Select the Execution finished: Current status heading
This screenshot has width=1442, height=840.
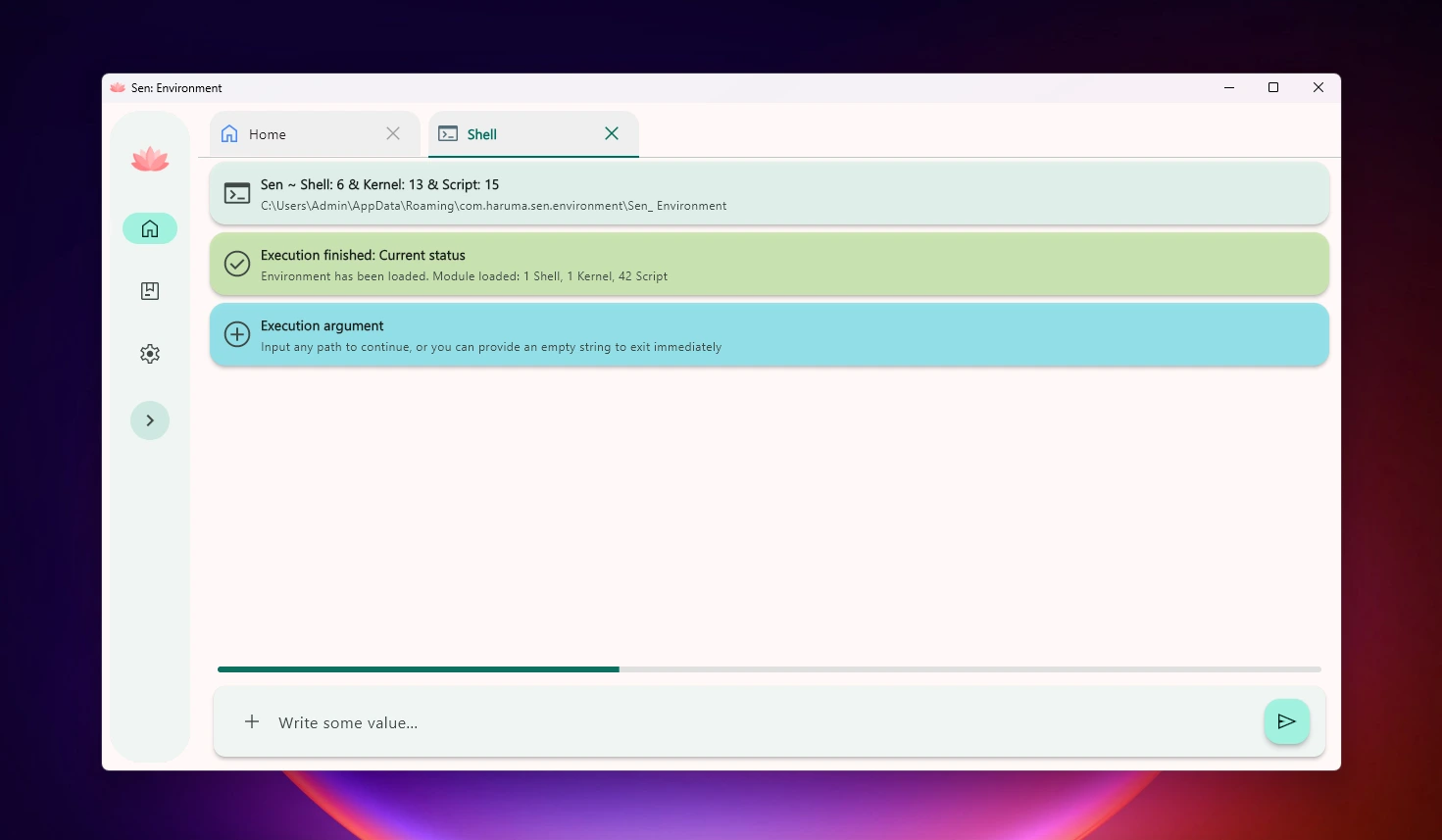pyautogui.click(x=363, y=255)
